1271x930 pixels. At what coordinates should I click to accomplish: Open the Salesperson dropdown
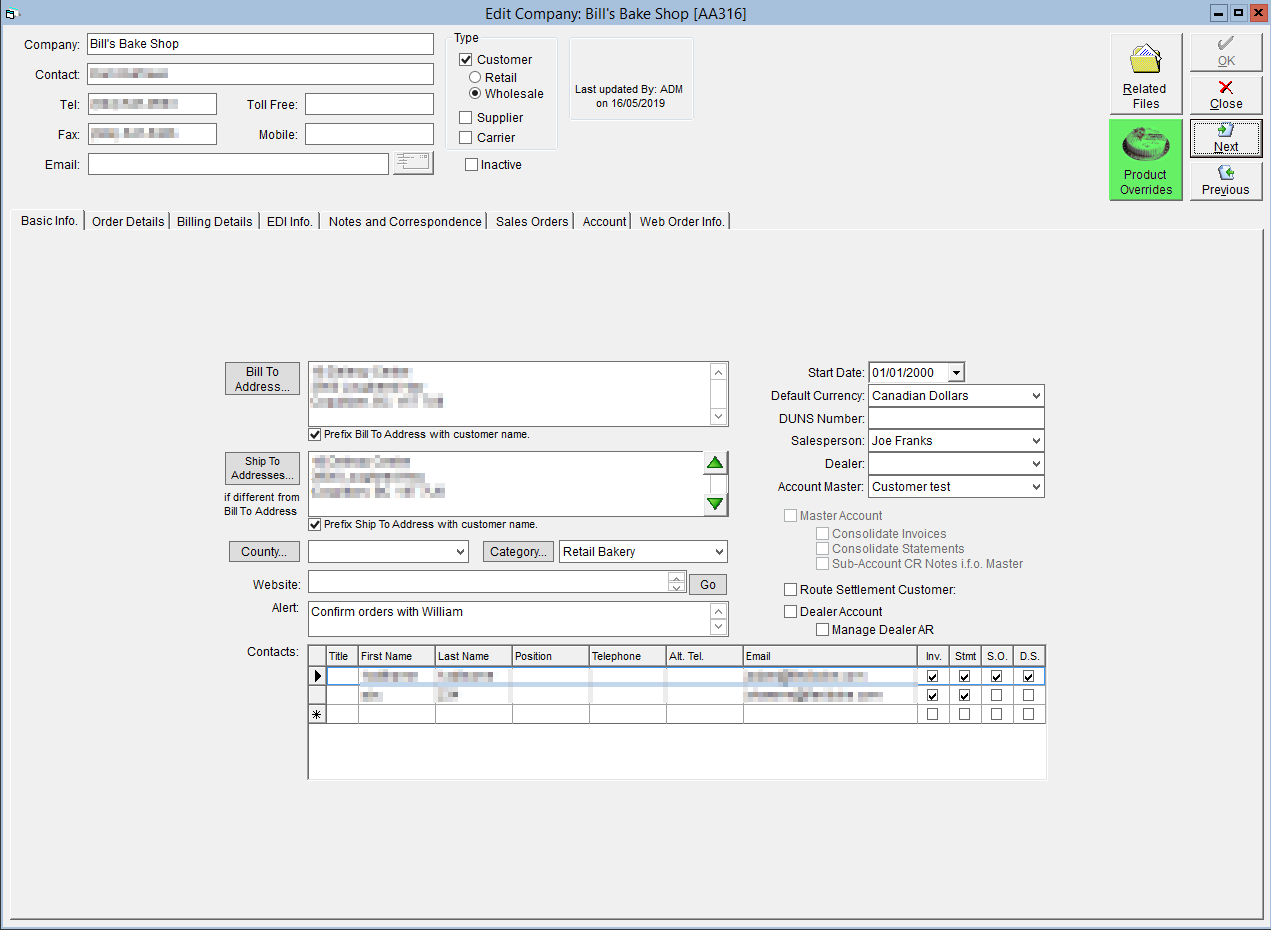click(1034, 441)
